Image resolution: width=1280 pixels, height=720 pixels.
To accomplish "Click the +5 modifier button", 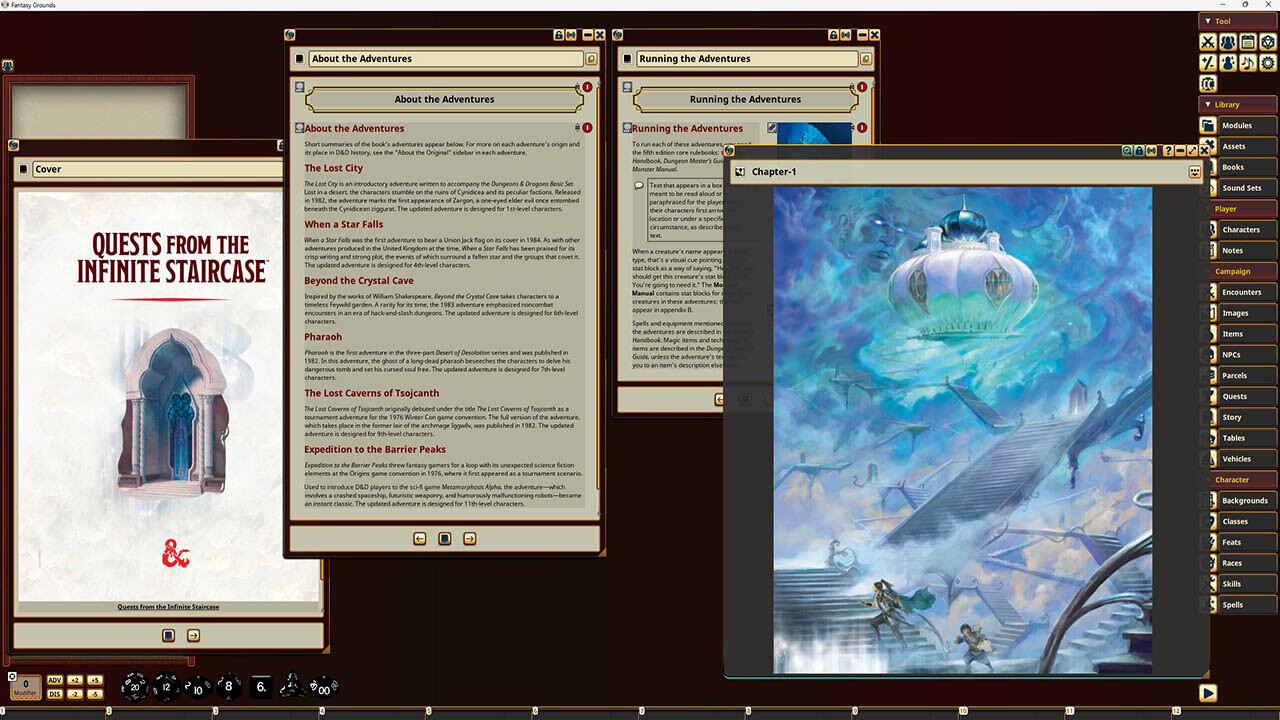I will 94,680.
